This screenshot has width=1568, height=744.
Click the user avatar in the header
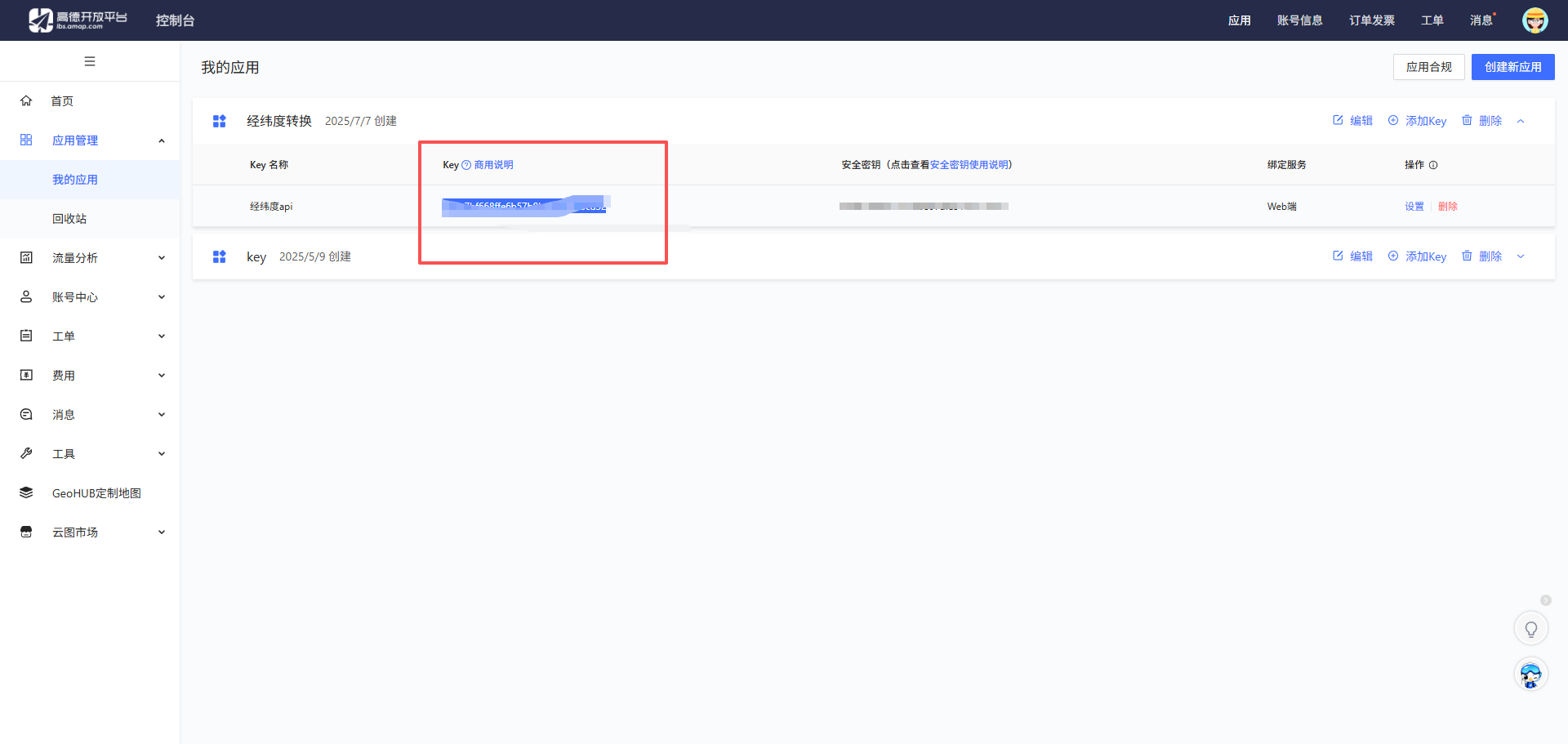(x=1535, y=20)
